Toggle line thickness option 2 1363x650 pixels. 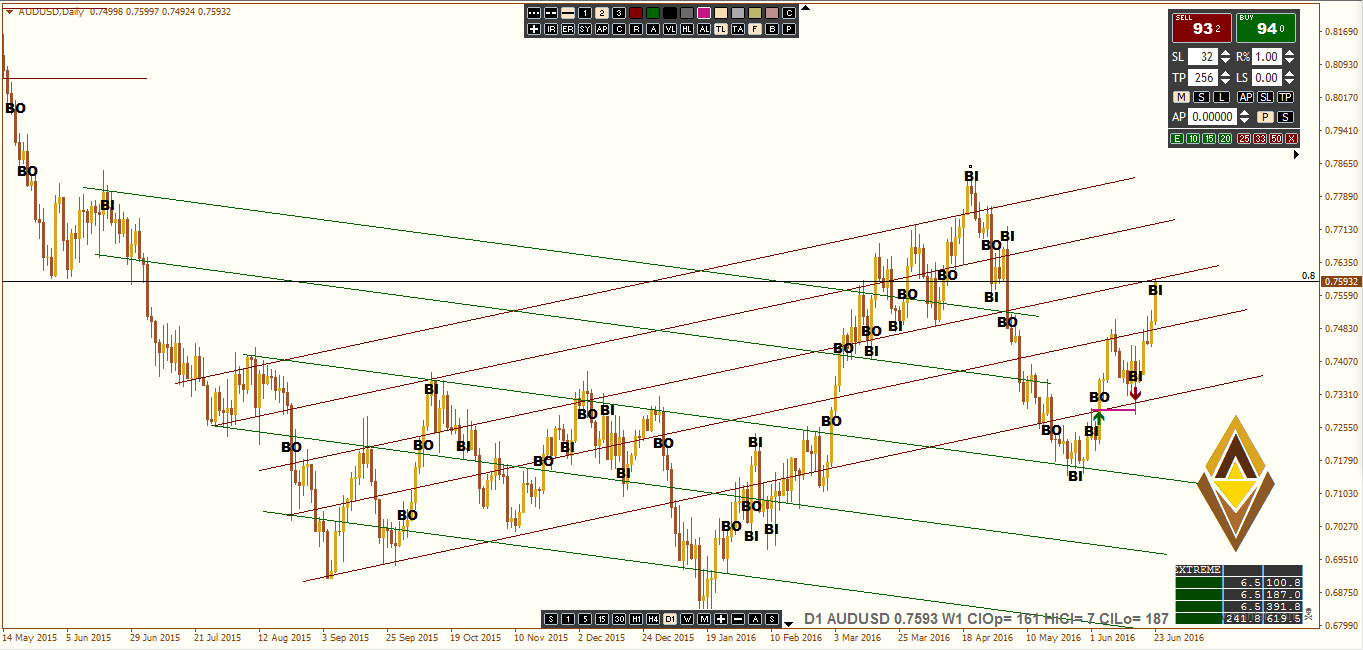(x=602, y=13)
